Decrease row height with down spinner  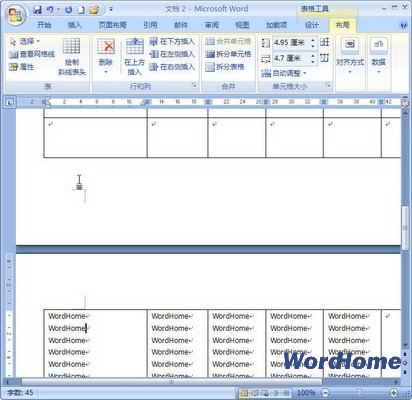point(313,45)
